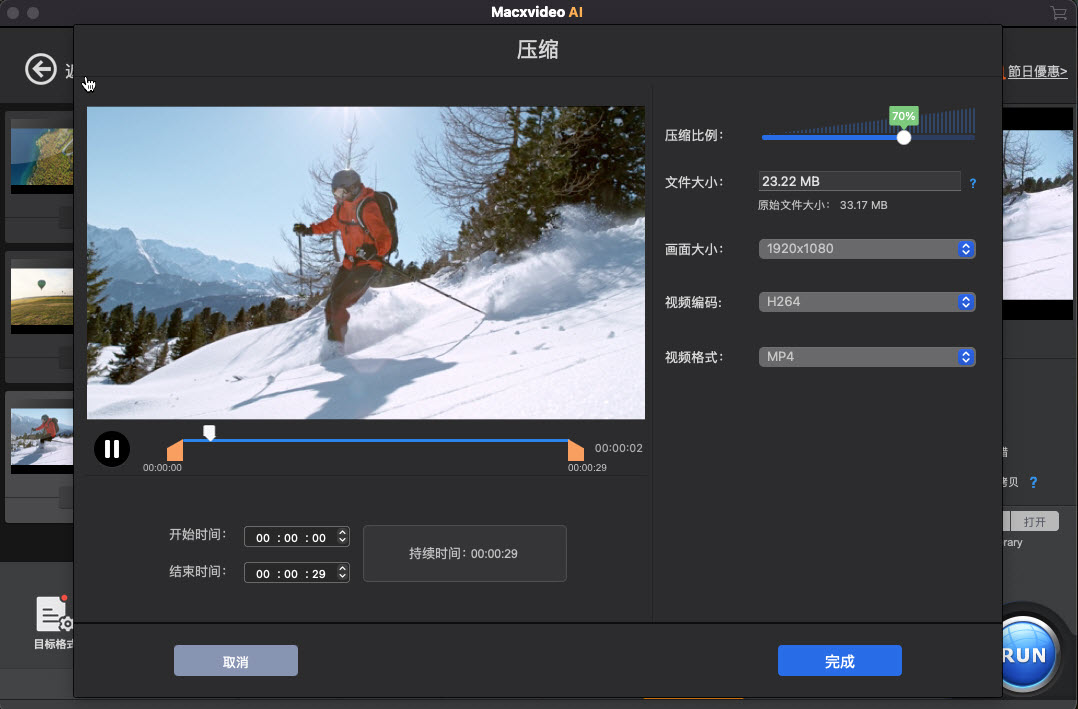Screen dimensions: 1078x709
Task: Click the question mark icon beside file size
Action: (973, 183)
